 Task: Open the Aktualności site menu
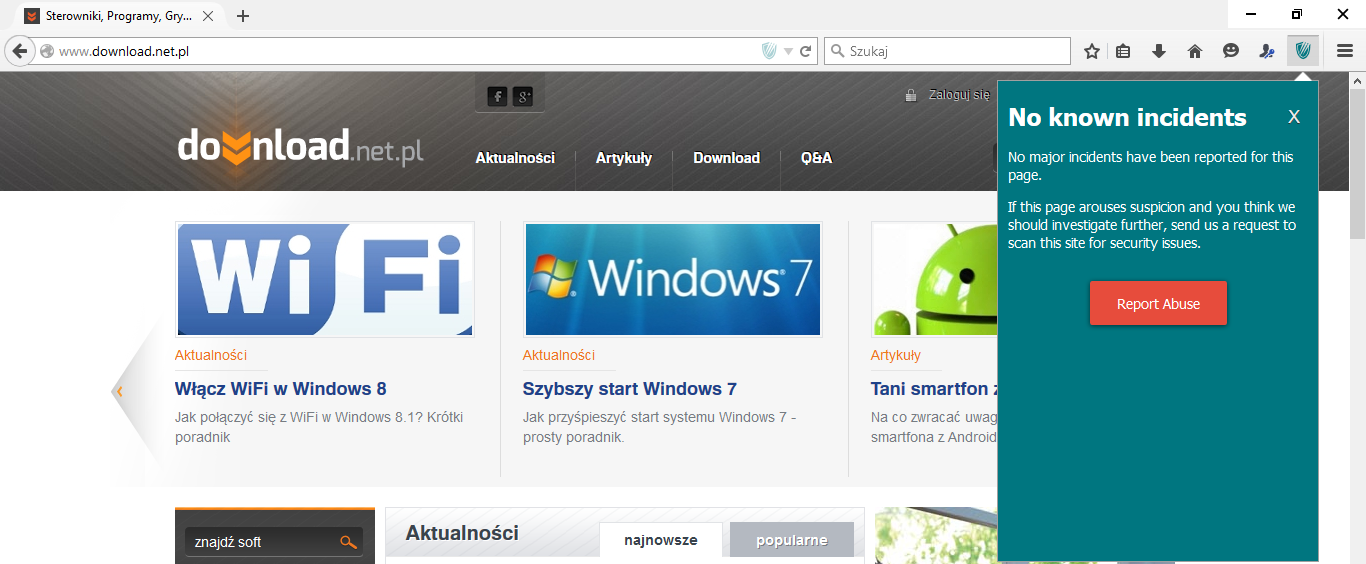(x=515, y=158)
